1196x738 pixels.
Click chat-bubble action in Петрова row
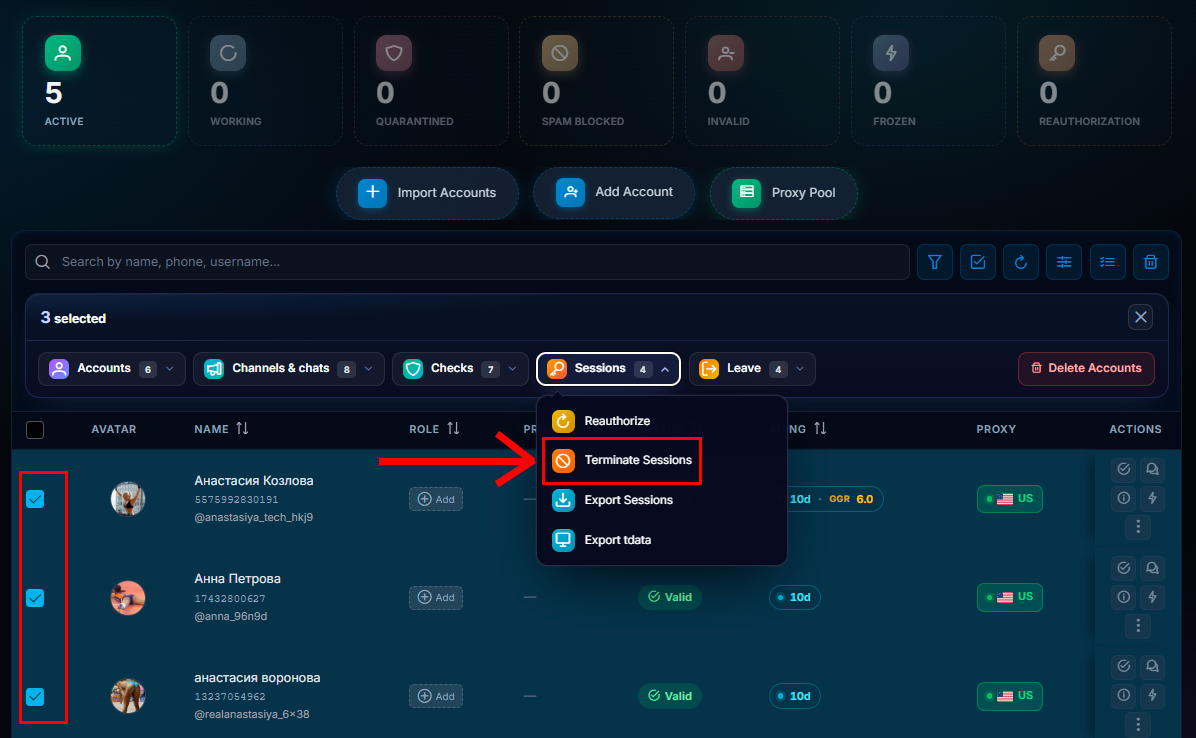click(x=1153, y=567)
